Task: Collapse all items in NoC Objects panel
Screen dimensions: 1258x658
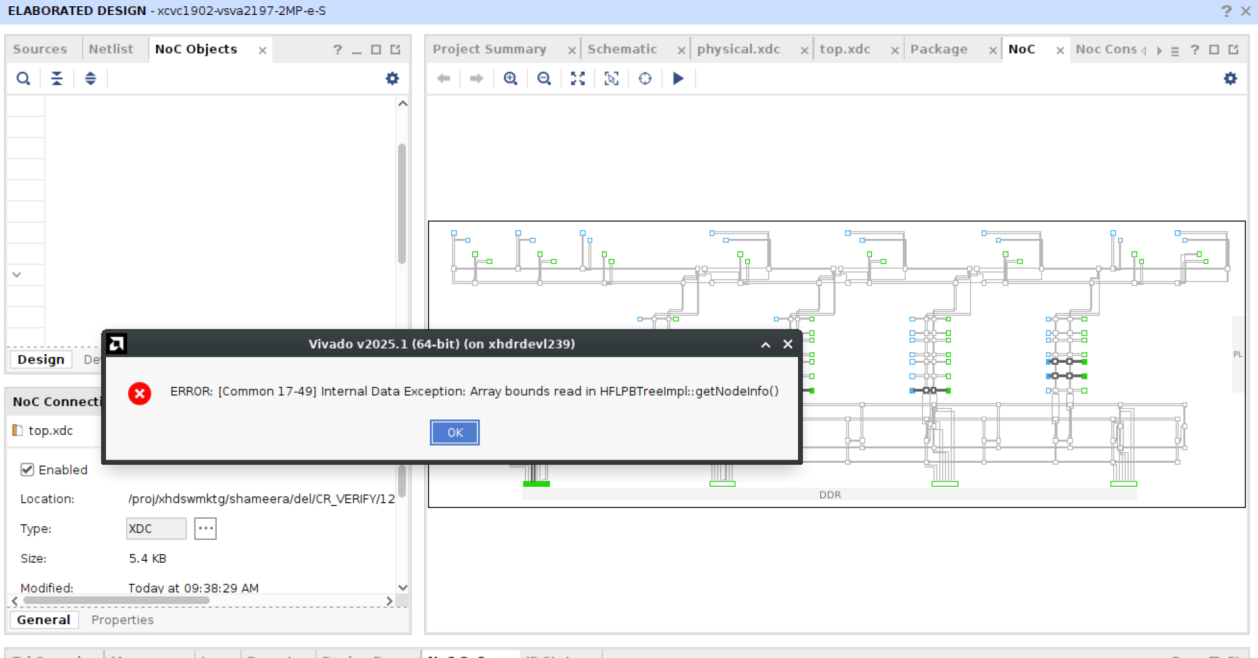Action: click(x=57, y=79)
